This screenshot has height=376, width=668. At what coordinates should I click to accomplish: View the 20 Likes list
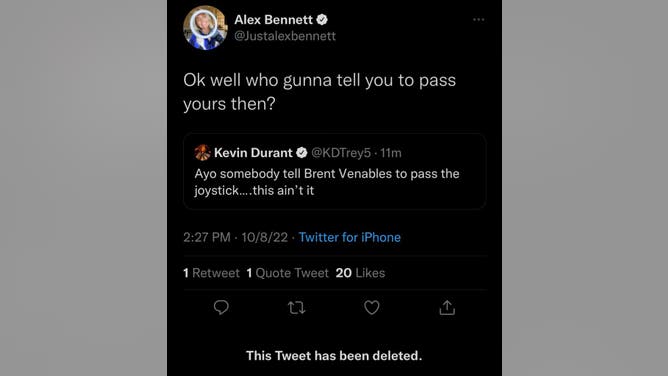[x=360, y=273]
